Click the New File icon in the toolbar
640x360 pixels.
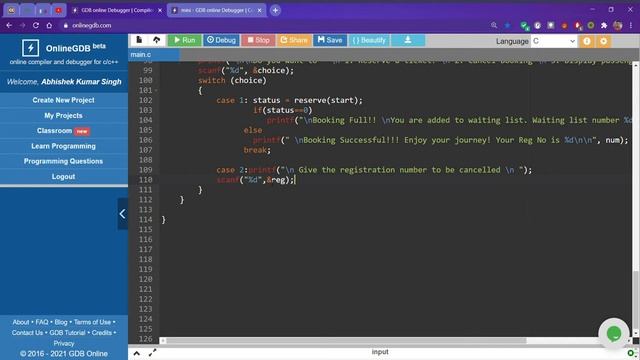pos(139,40)
